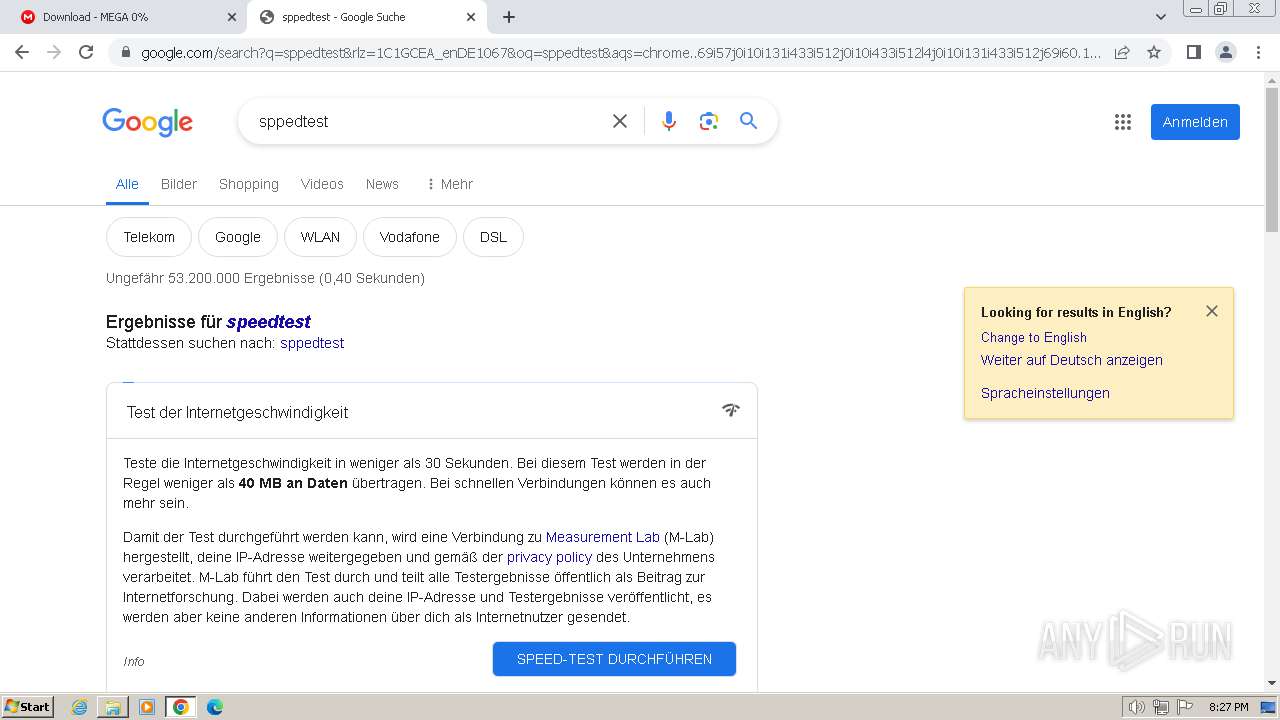Launch media player from taskbar

147,707
